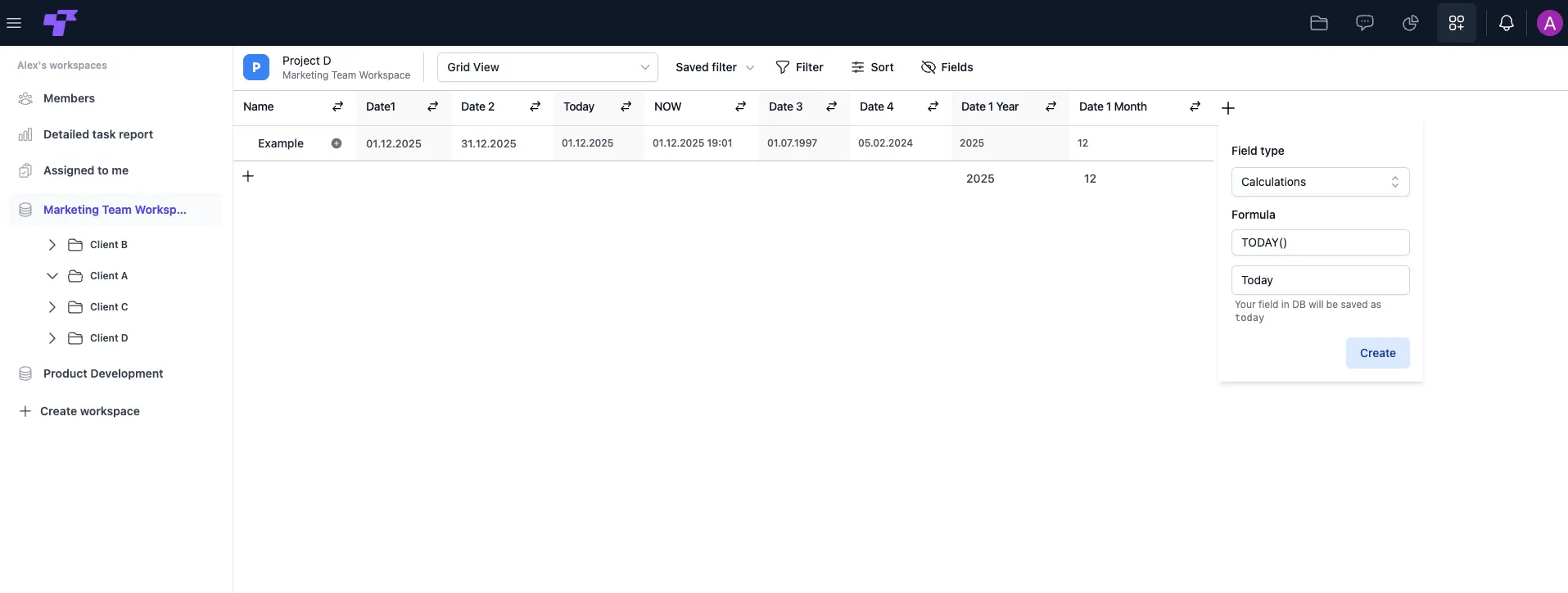Click the swap icon on Name column

[338, 106]
